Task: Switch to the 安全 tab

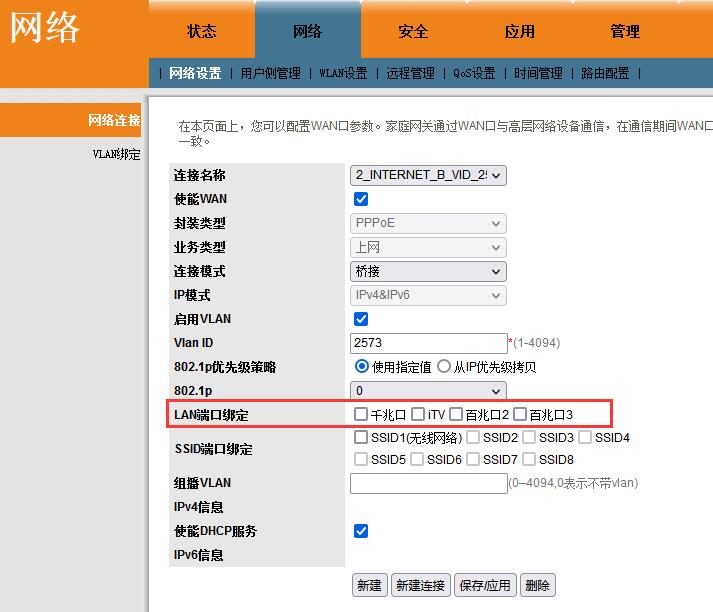Action: click(413, 31)
